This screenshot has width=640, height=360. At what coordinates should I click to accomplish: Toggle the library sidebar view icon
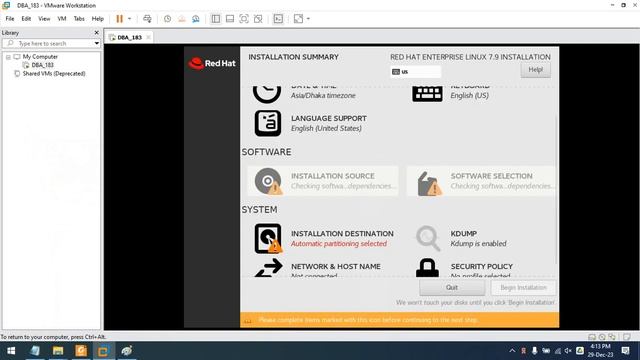(216, 19)
